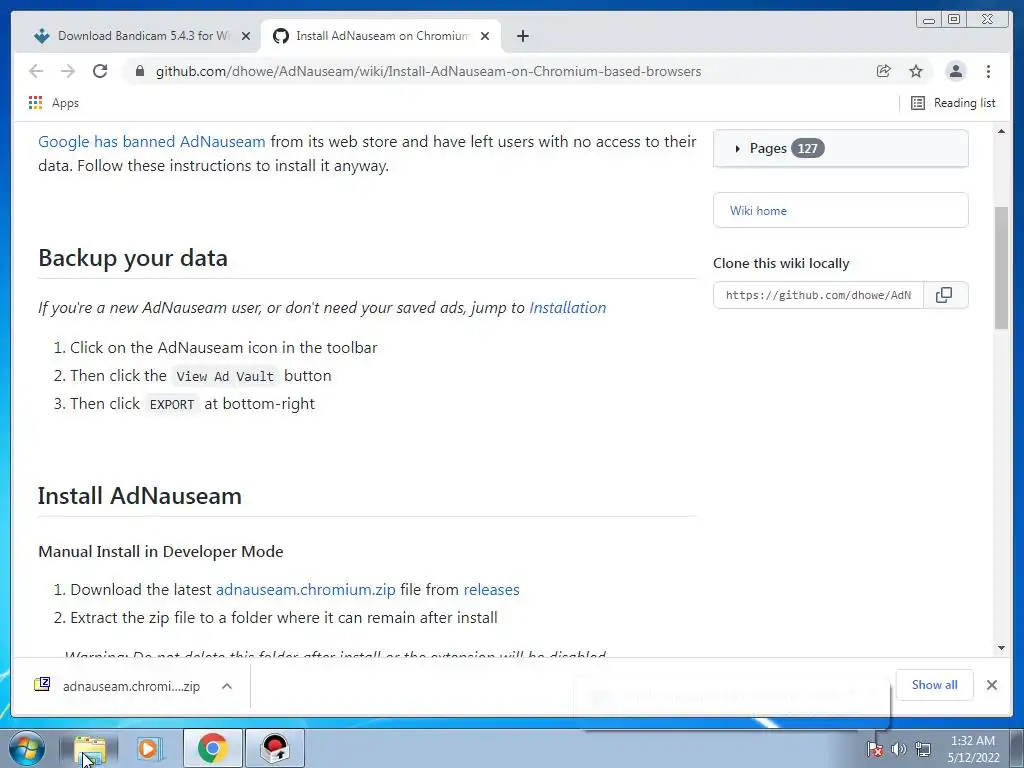1024x768 pixels.
Task: Click the scrollbar down arrow
Action: click(1001, 648)
